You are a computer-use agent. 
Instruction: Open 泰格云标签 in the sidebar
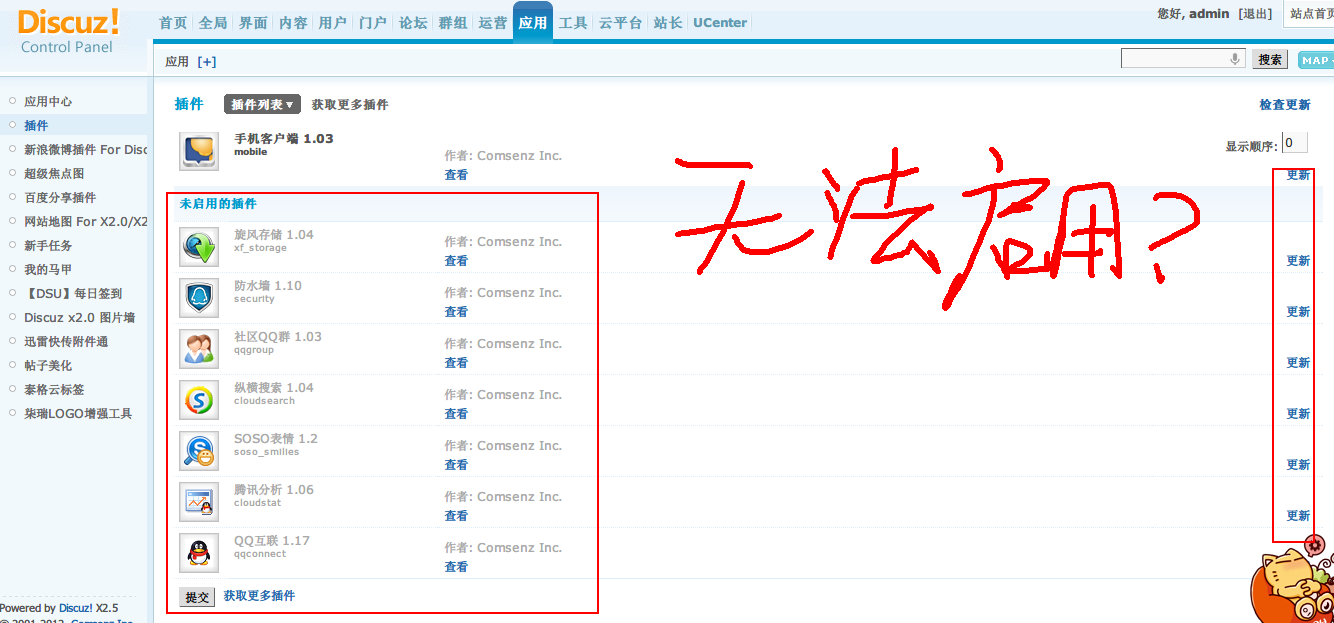click(x=54, y=389)
